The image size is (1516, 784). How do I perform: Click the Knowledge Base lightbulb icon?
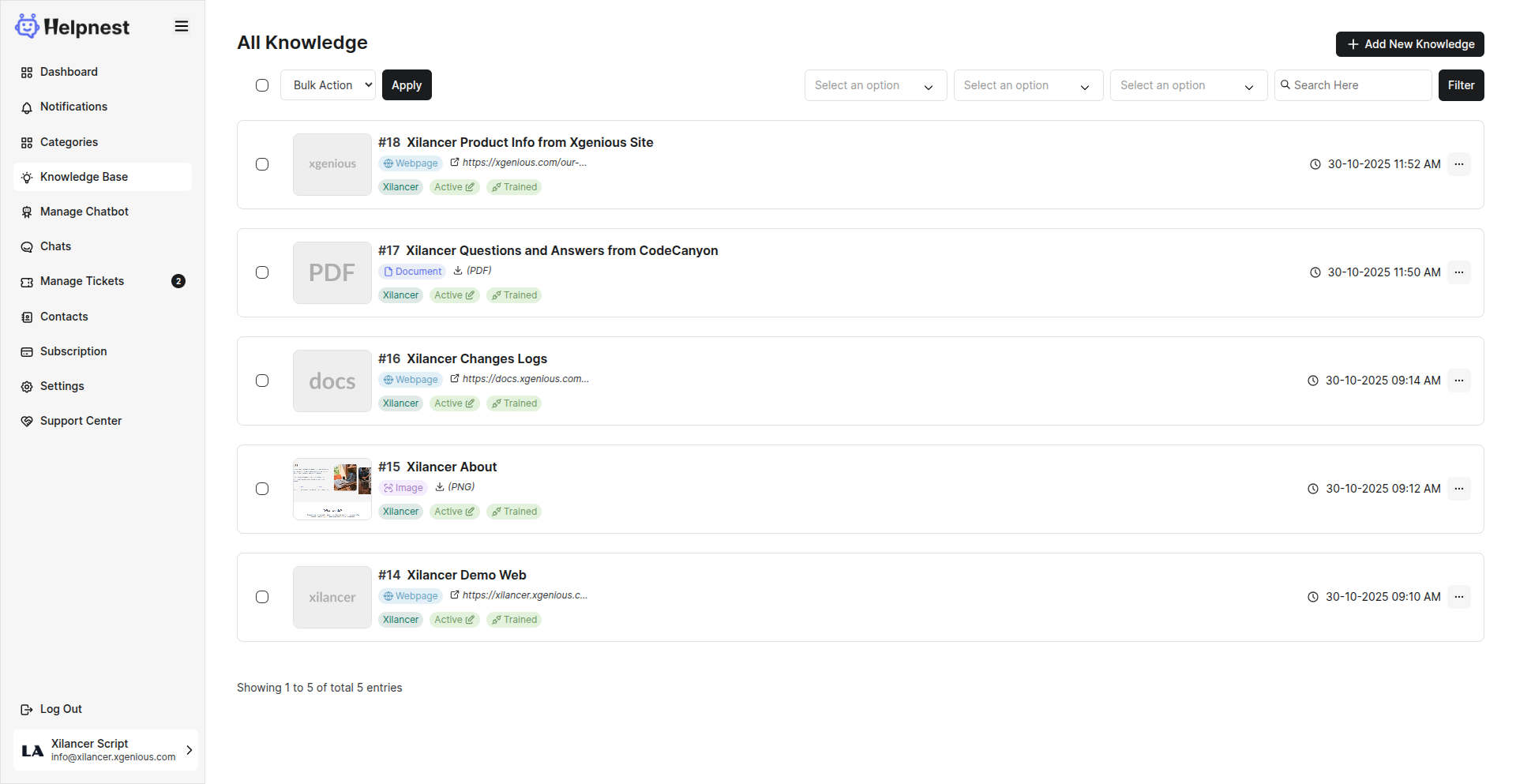27,178
